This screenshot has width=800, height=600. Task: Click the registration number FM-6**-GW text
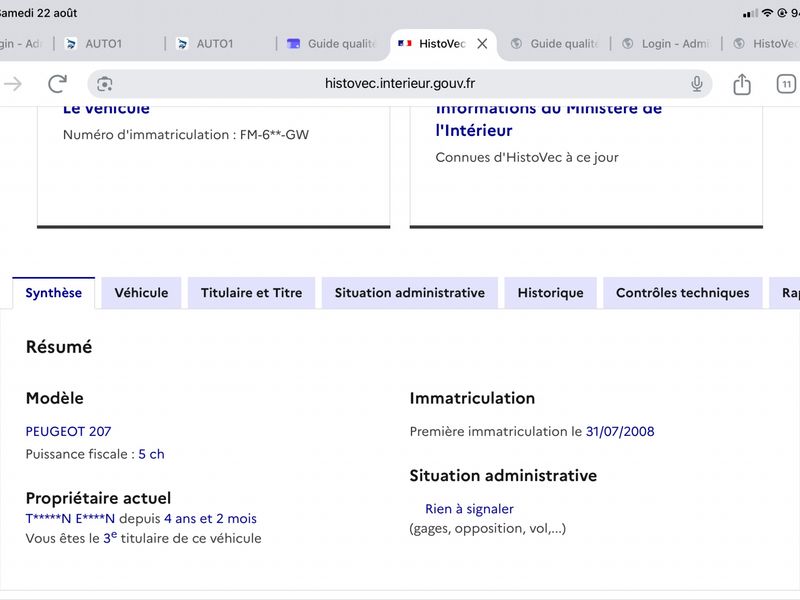point(274,135)
